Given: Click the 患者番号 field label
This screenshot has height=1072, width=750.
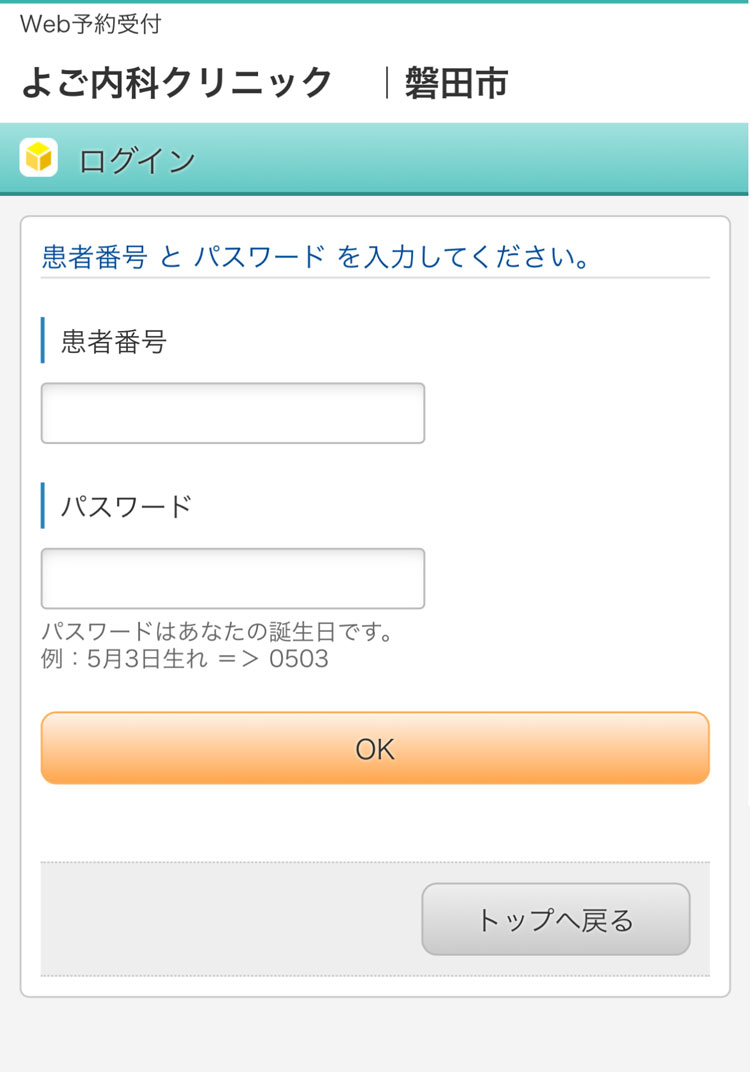Looking at the screenshot, I should (x=113, y=342).
